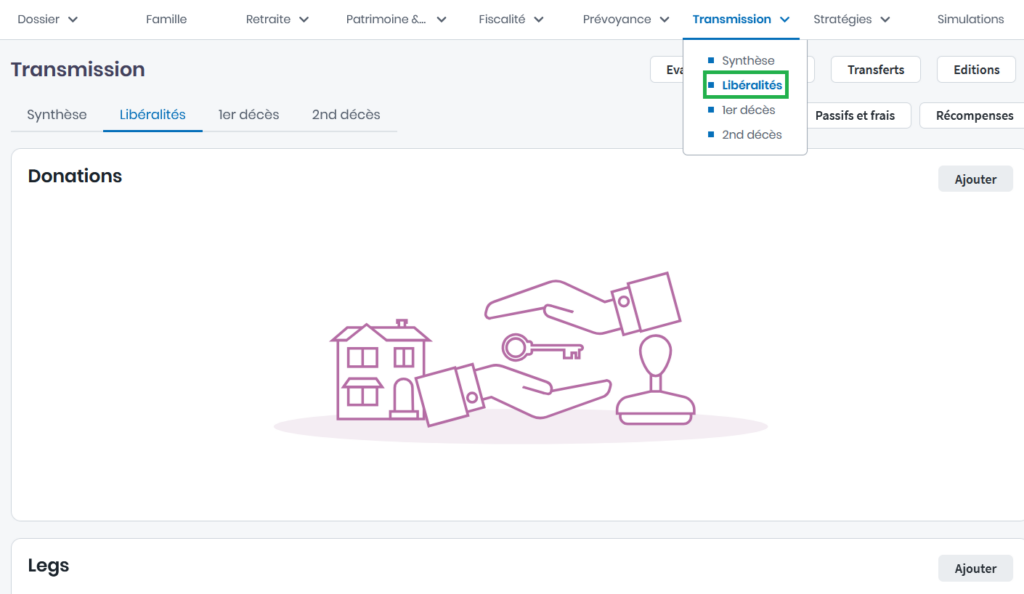The width and height of the screenshot is (1024, 594).
Task: Go to Simulations in top navigation
Action: click(x=970, y=19)
